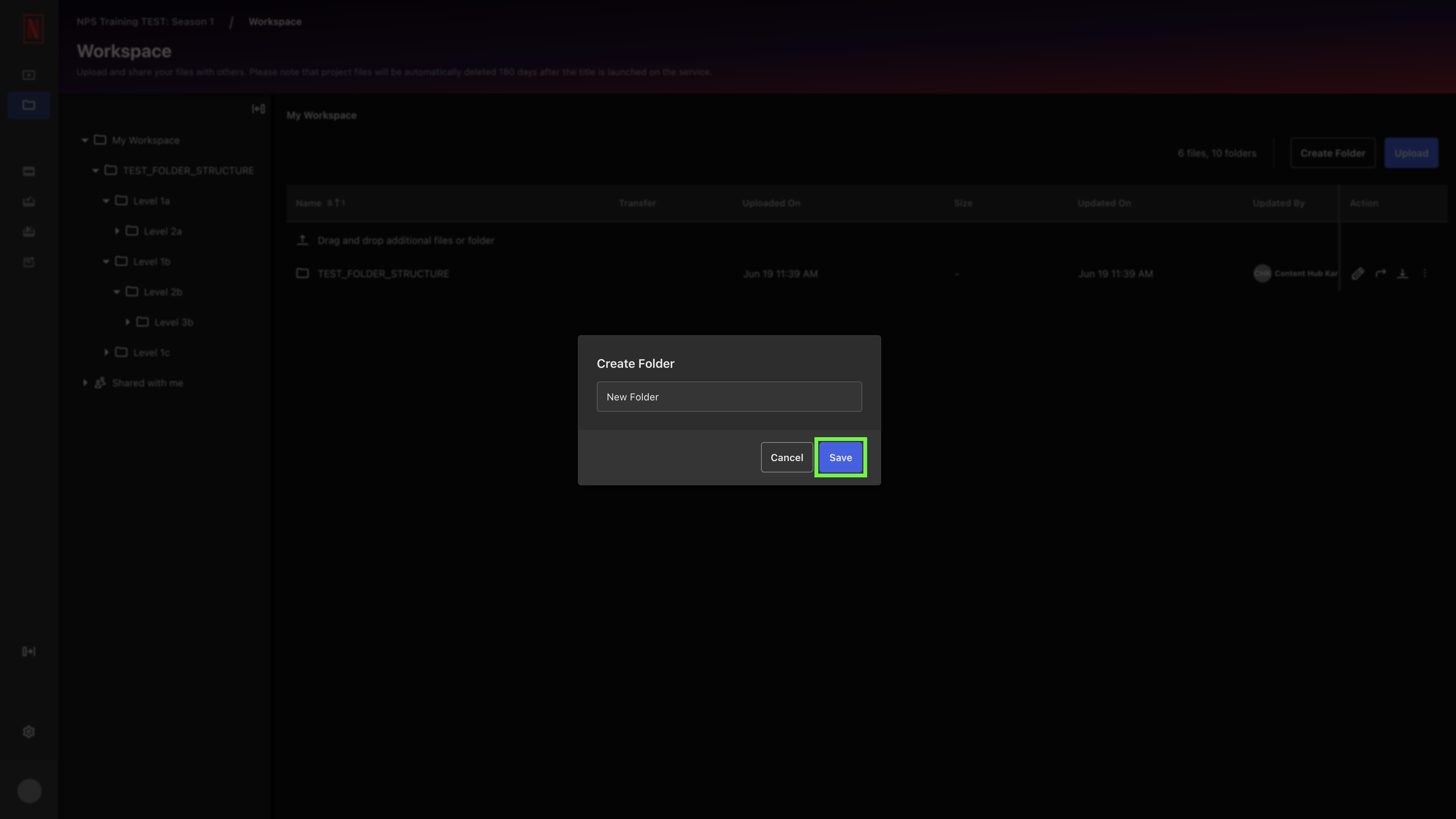Collapse the Level 1b tree node
This screenshot has height=819, width=1456.
[x=106, y=262]
